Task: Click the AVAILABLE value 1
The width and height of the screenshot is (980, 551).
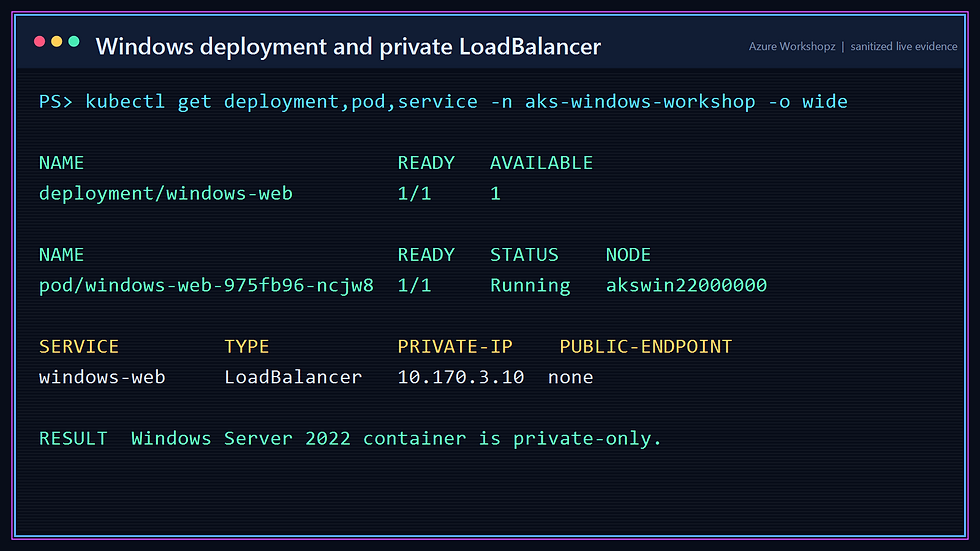Action: [x=496, y=194]
